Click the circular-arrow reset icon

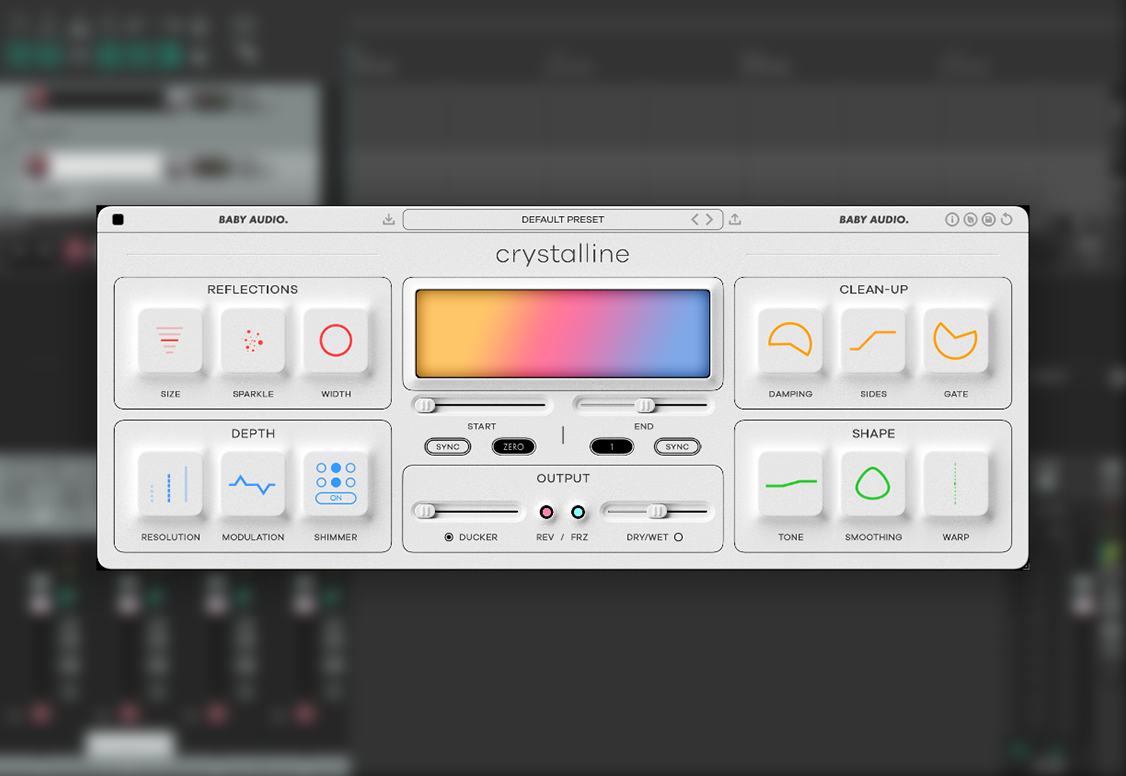coord(1007,220)
